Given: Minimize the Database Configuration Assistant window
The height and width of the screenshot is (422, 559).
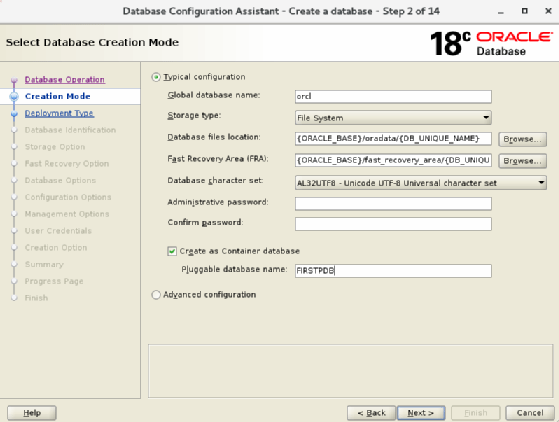Looking at the screenshot, I should pyautogui.click(x=501, y=12).
